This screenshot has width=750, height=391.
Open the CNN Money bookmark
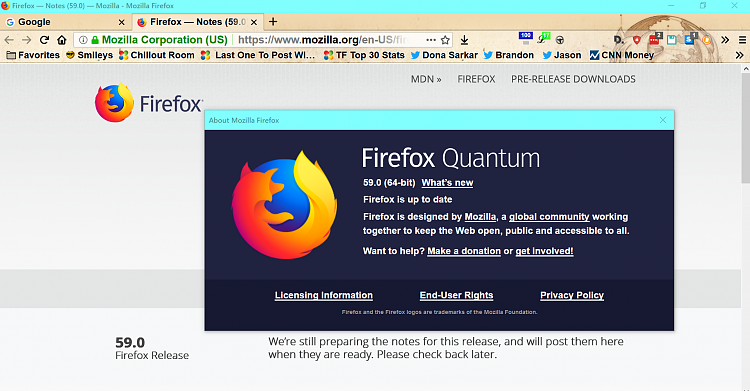[622, 55]
